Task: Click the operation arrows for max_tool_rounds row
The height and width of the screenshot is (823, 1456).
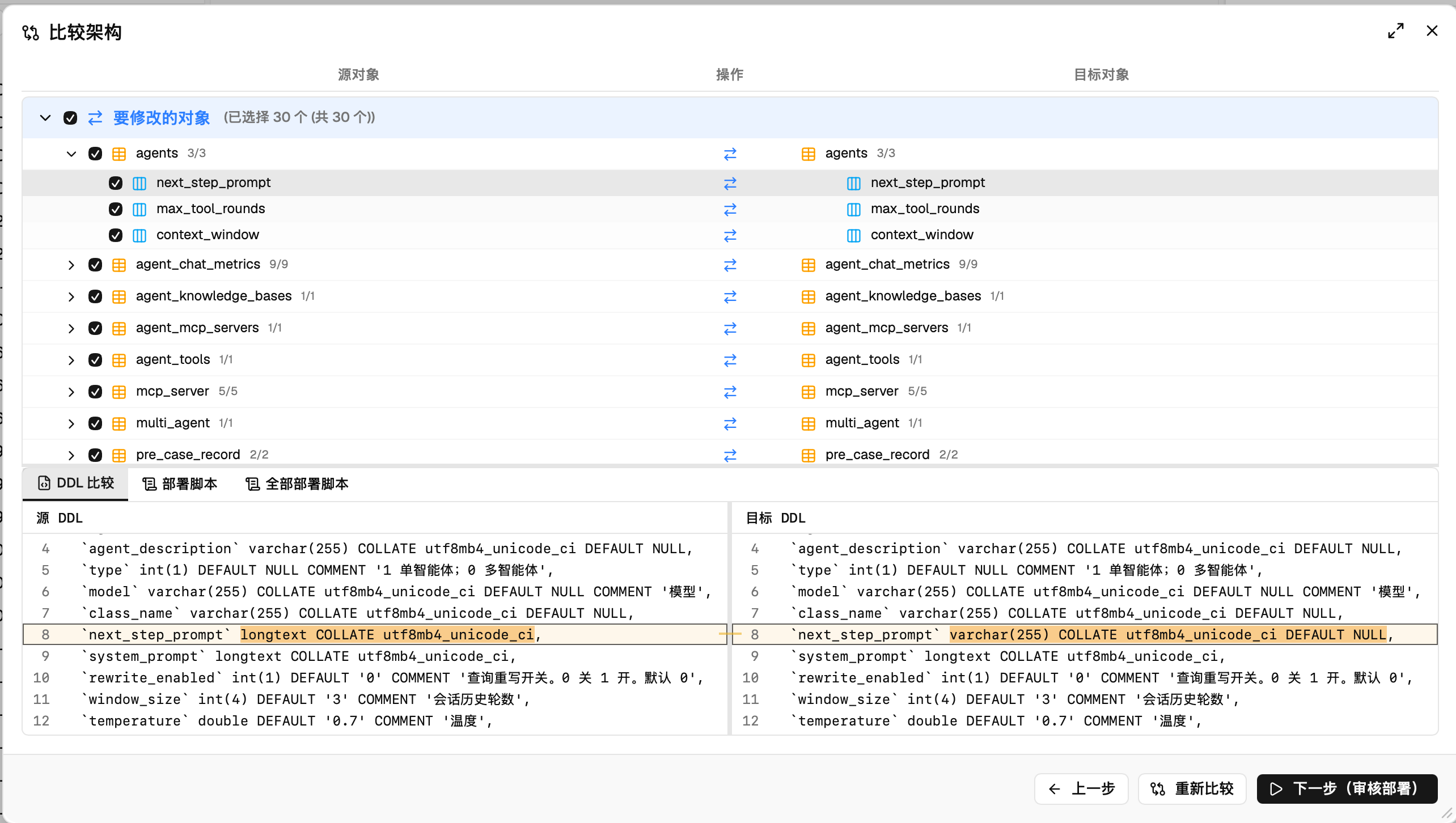Action: pos(730,209)
